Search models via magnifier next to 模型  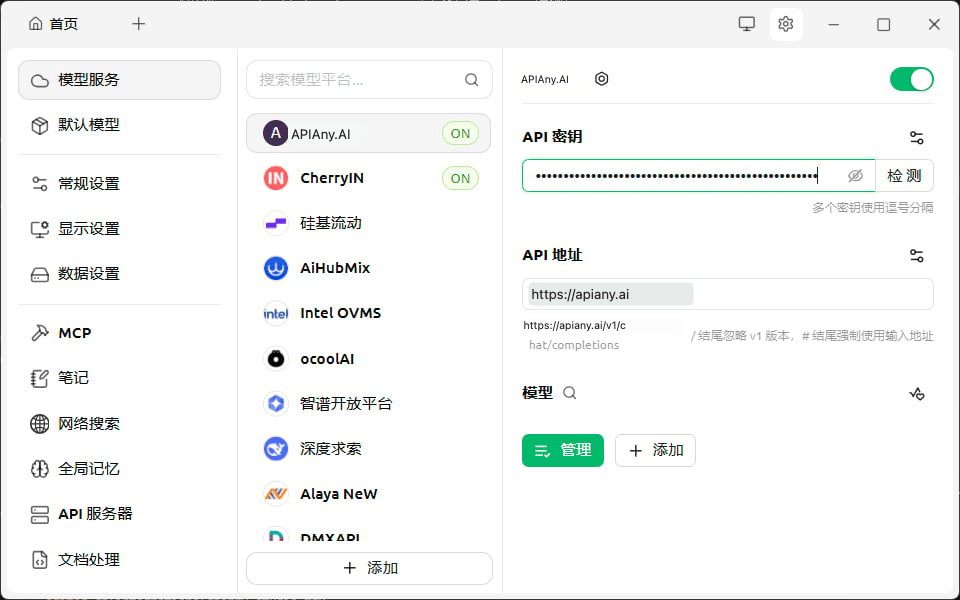tap(569, 393)
